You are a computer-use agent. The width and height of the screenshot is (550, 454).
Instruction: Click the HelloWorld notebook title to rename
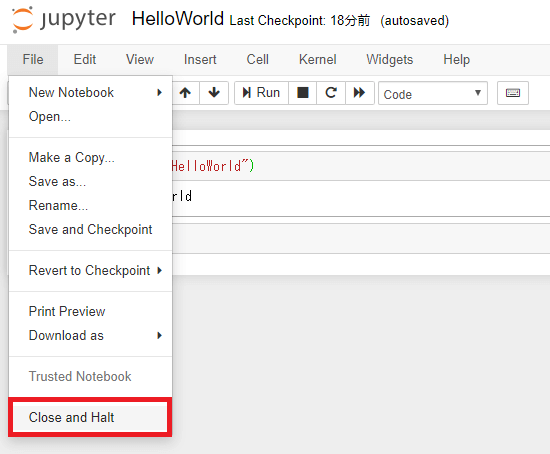click(177, 19)
